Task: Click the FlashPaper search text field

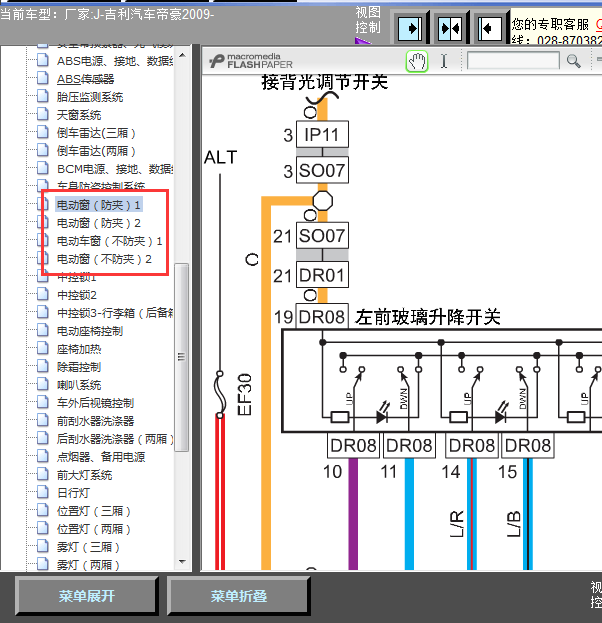Action: 513,61
